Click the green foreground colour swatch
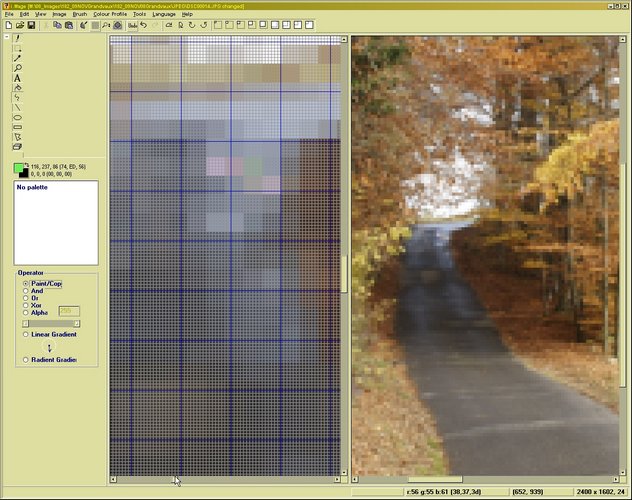Image resolution: width=632 pixels, height=500 pixels. coord(19,167)
